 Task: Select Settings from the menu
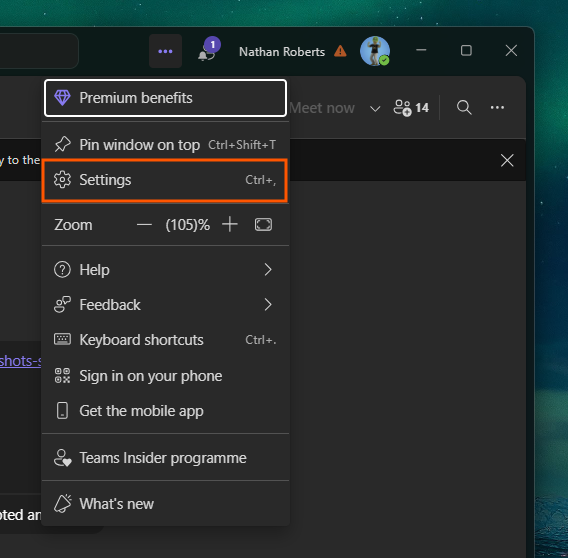tap(165, 180)
